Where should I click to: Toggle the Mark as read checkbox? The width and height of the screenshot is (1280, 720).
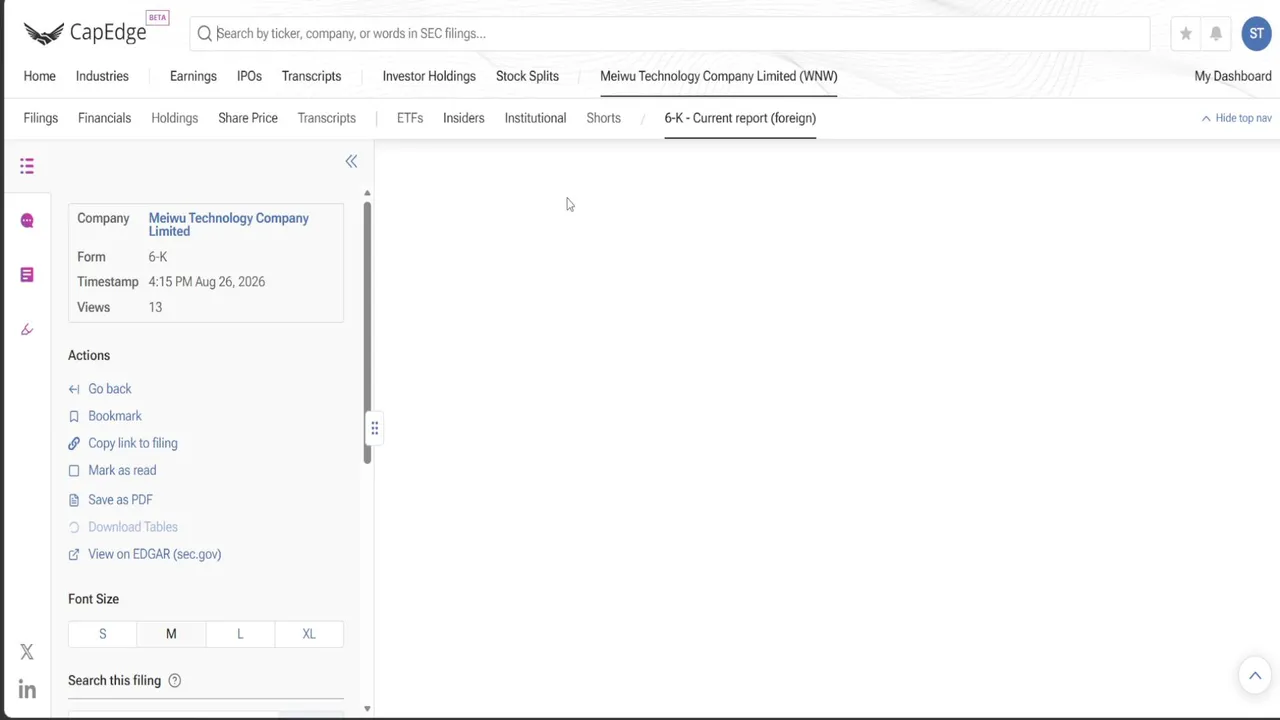click(74, 470)
